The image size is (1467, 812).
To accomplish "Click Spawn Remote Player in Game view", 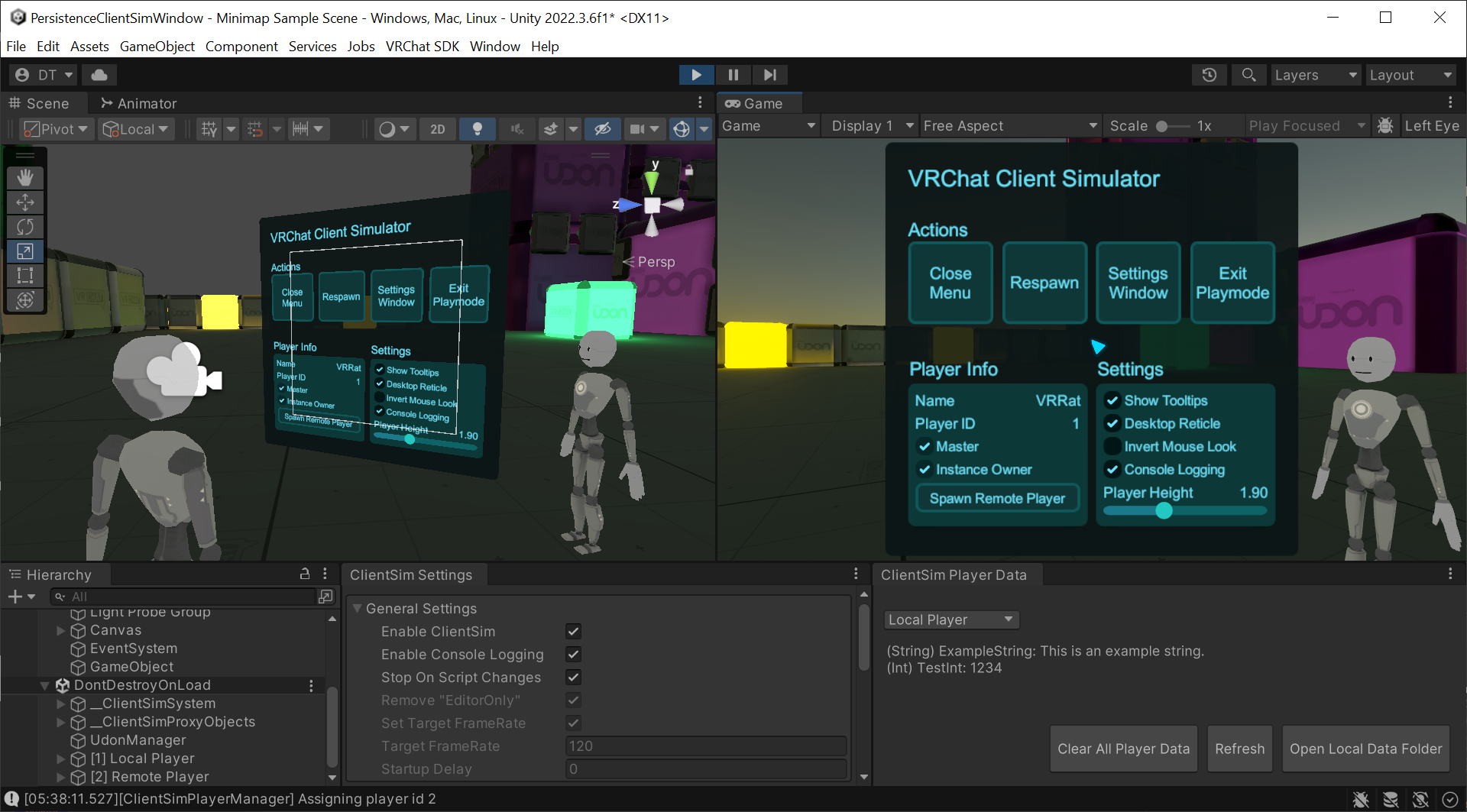I will (x=997, y=498).
